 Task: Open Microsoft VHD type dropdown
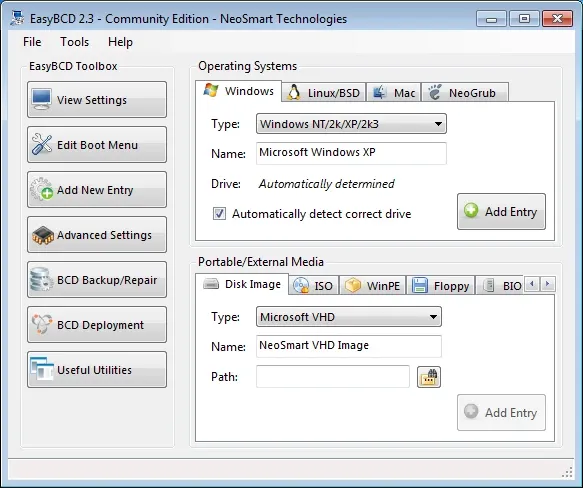click(349, 317)
